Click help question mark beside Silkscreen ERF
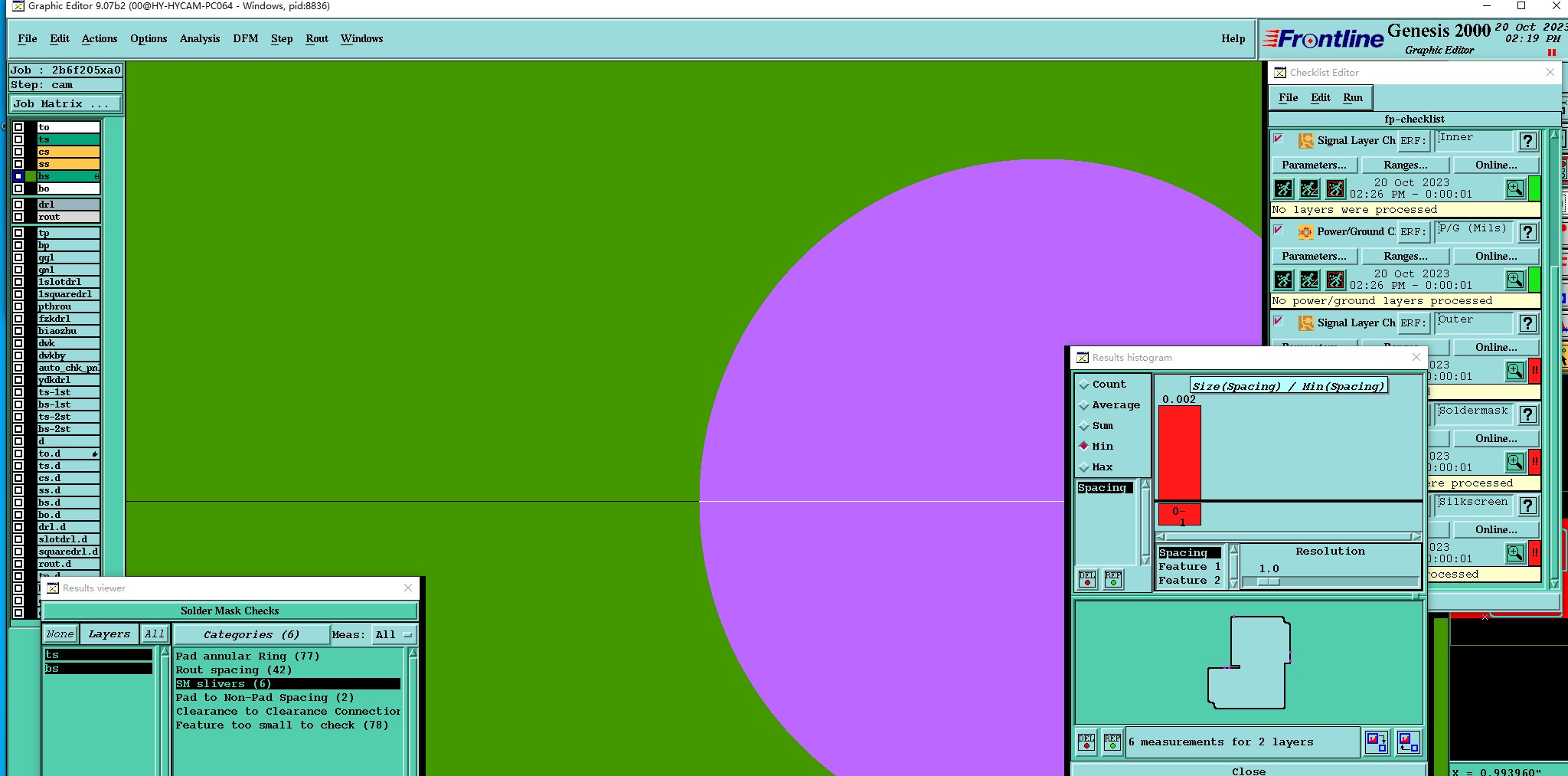This screenshot has height=776, width=1568. coord(1527,506)
